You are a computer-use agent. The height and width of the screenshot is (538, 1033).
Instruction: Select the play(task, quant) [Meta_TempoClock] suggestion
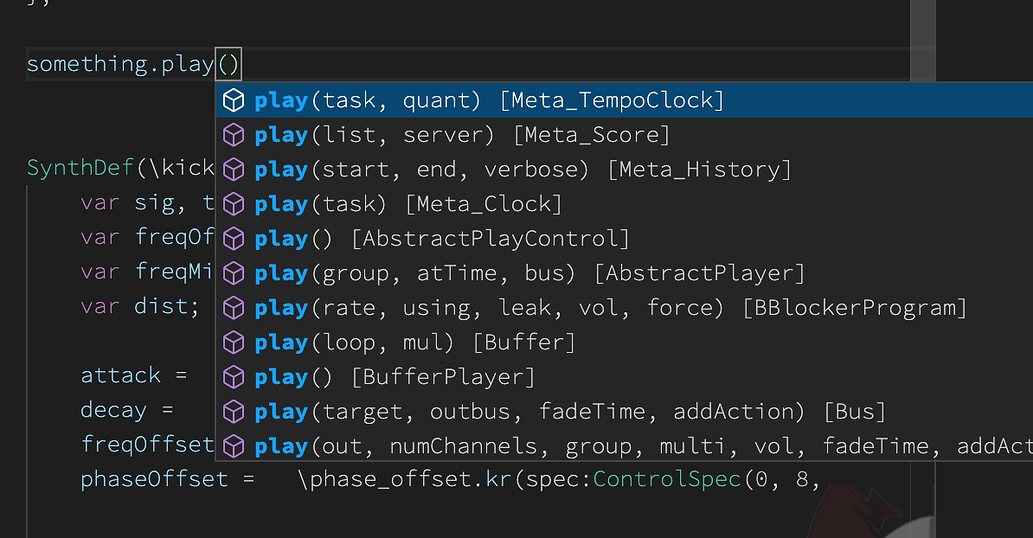click(625, 100)
